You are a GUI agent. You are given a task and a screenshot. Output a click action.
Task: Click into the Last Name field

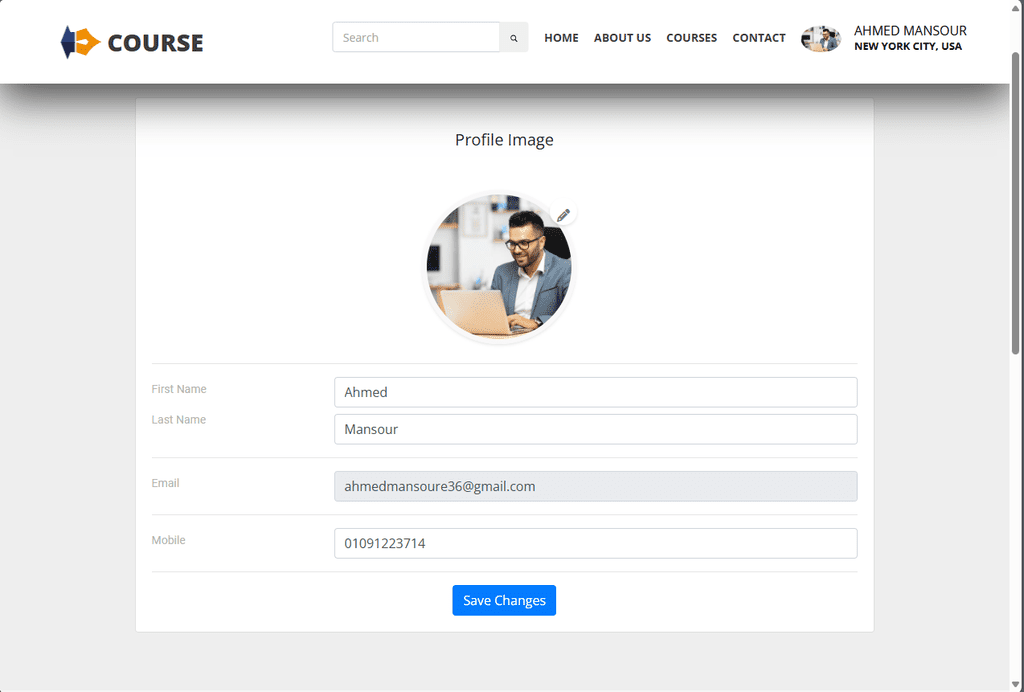click(596, 430)
